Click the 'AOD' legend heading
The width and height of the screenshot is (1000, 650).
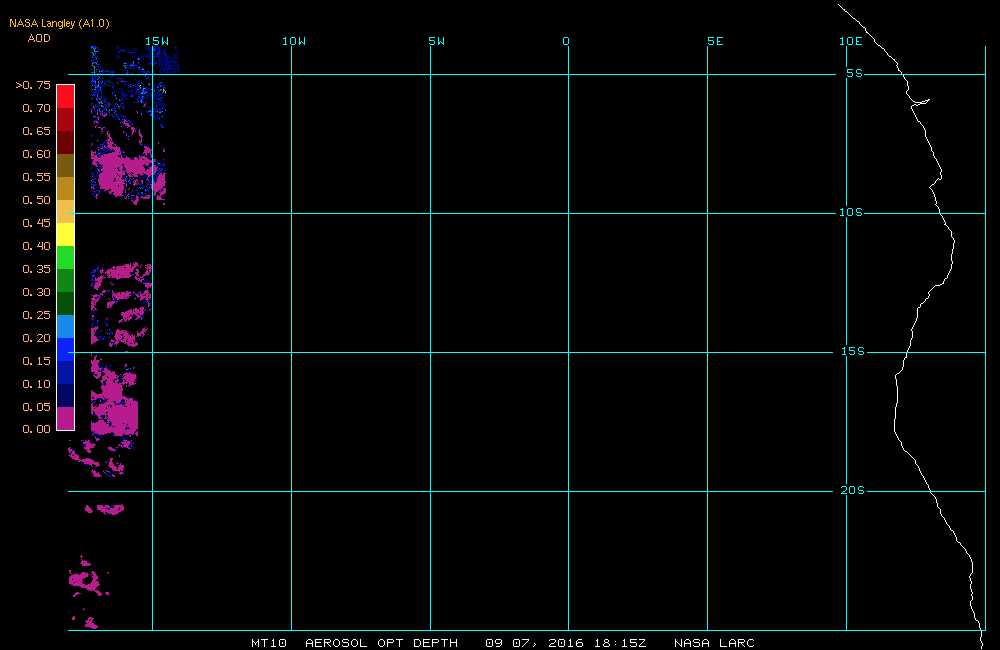(39, 38)
